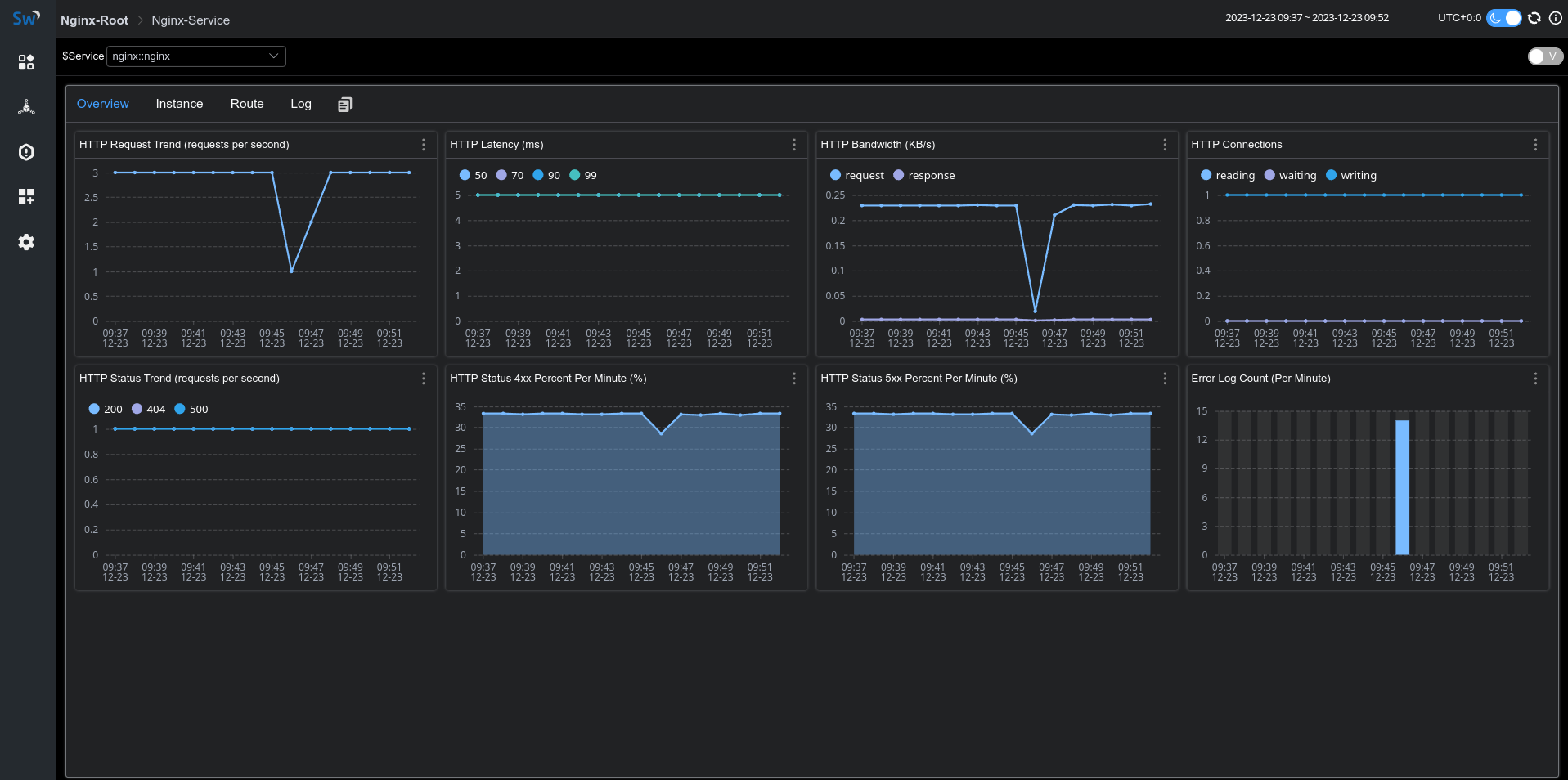The height and width of the screenshot is (780, 1568).
Task: Click the copy dashboard icon beside Log tab
Action: [344, 104]
